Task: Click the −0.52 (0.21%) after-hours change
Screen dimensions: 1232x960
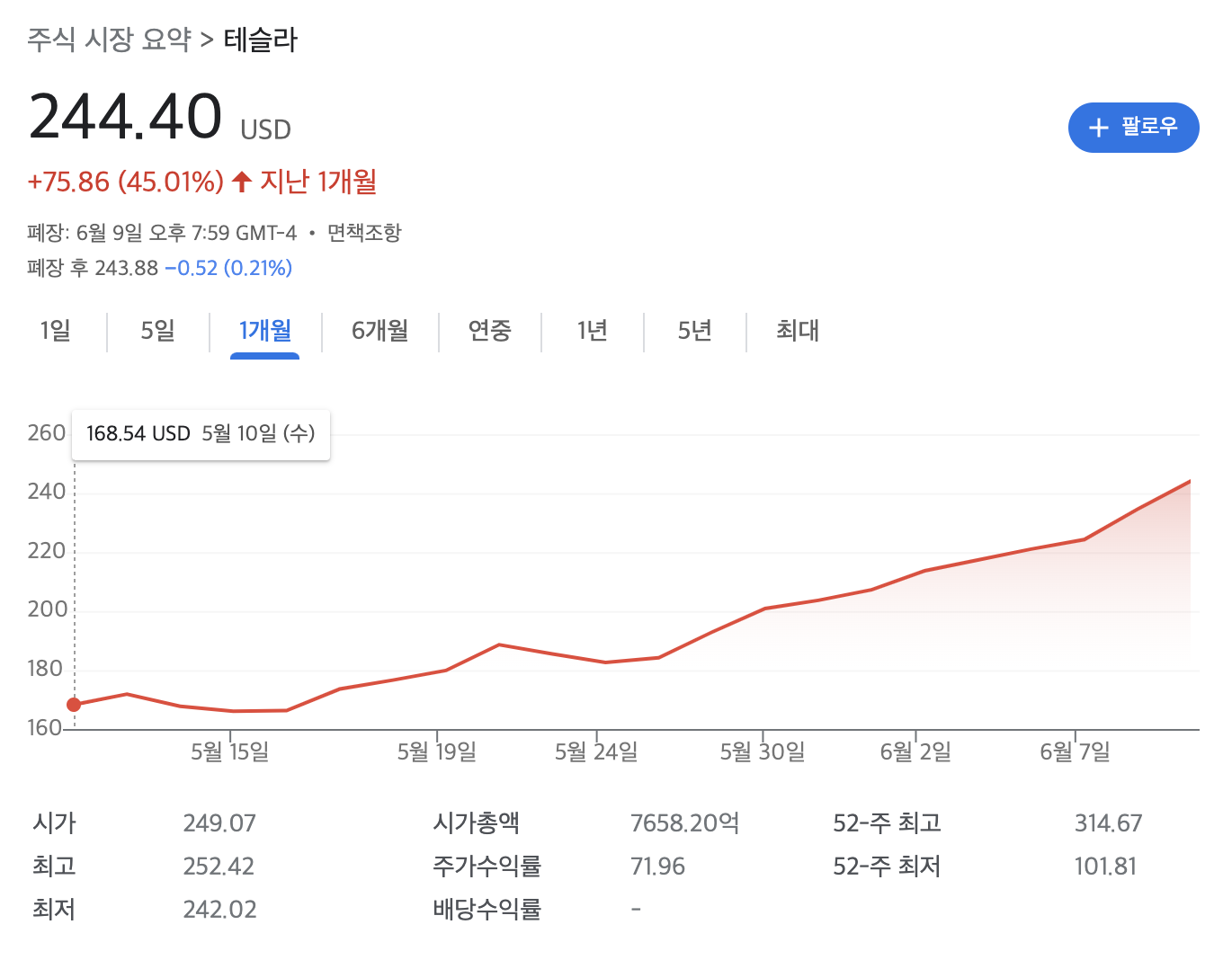Action: pos(228,268)
